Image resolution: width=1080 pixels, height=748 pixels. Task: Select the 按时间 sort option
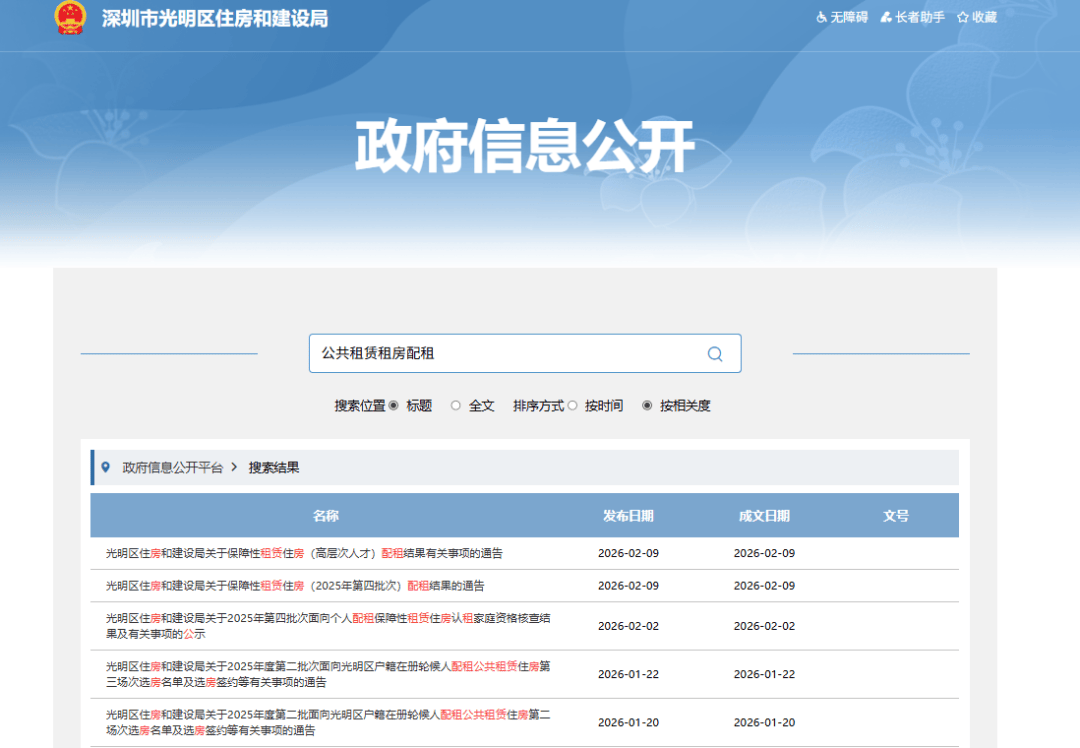[x=573, y=405]
